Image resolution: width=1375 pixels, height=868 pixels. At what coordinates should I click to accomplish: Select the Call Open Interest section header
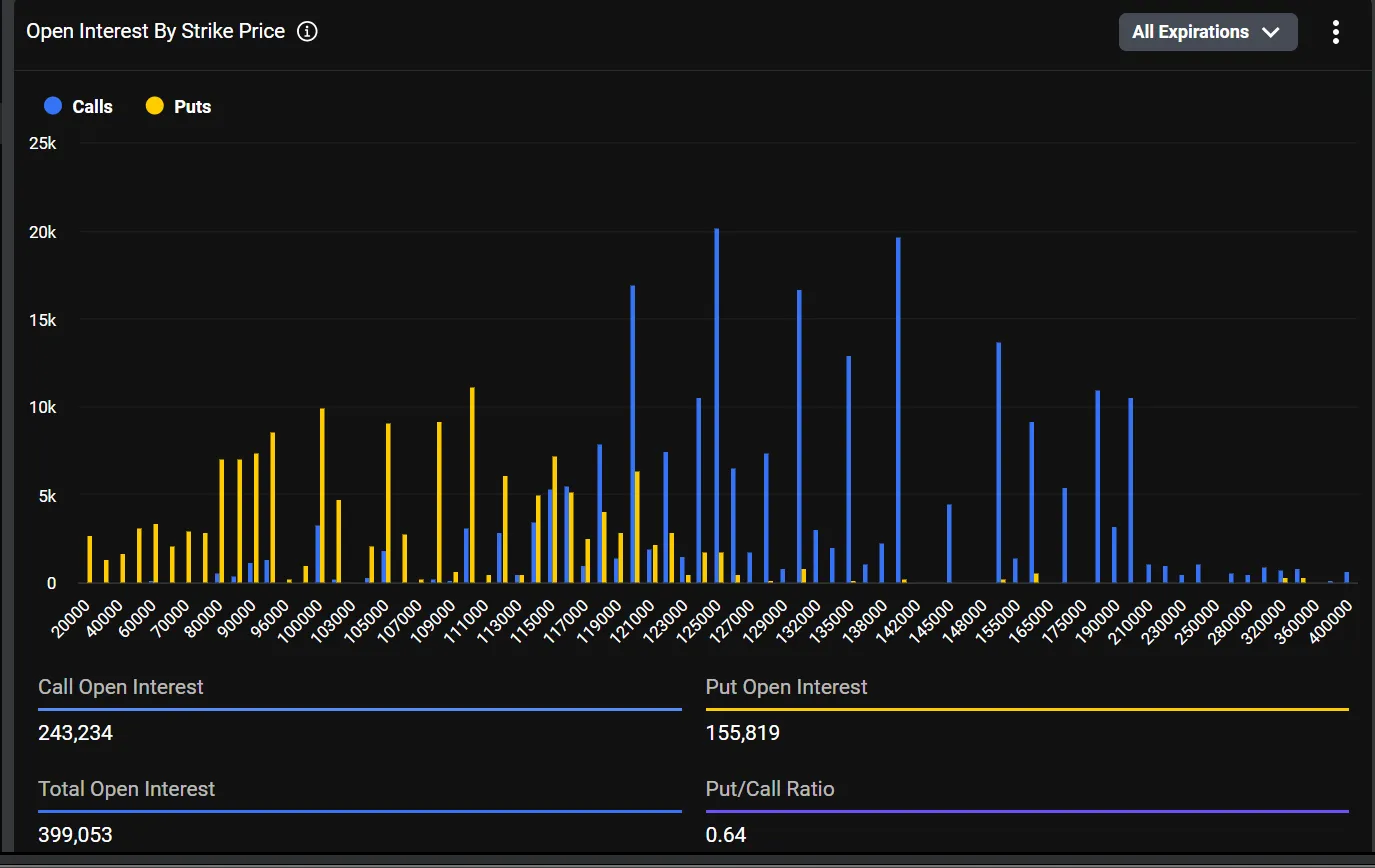click(120, 686)
